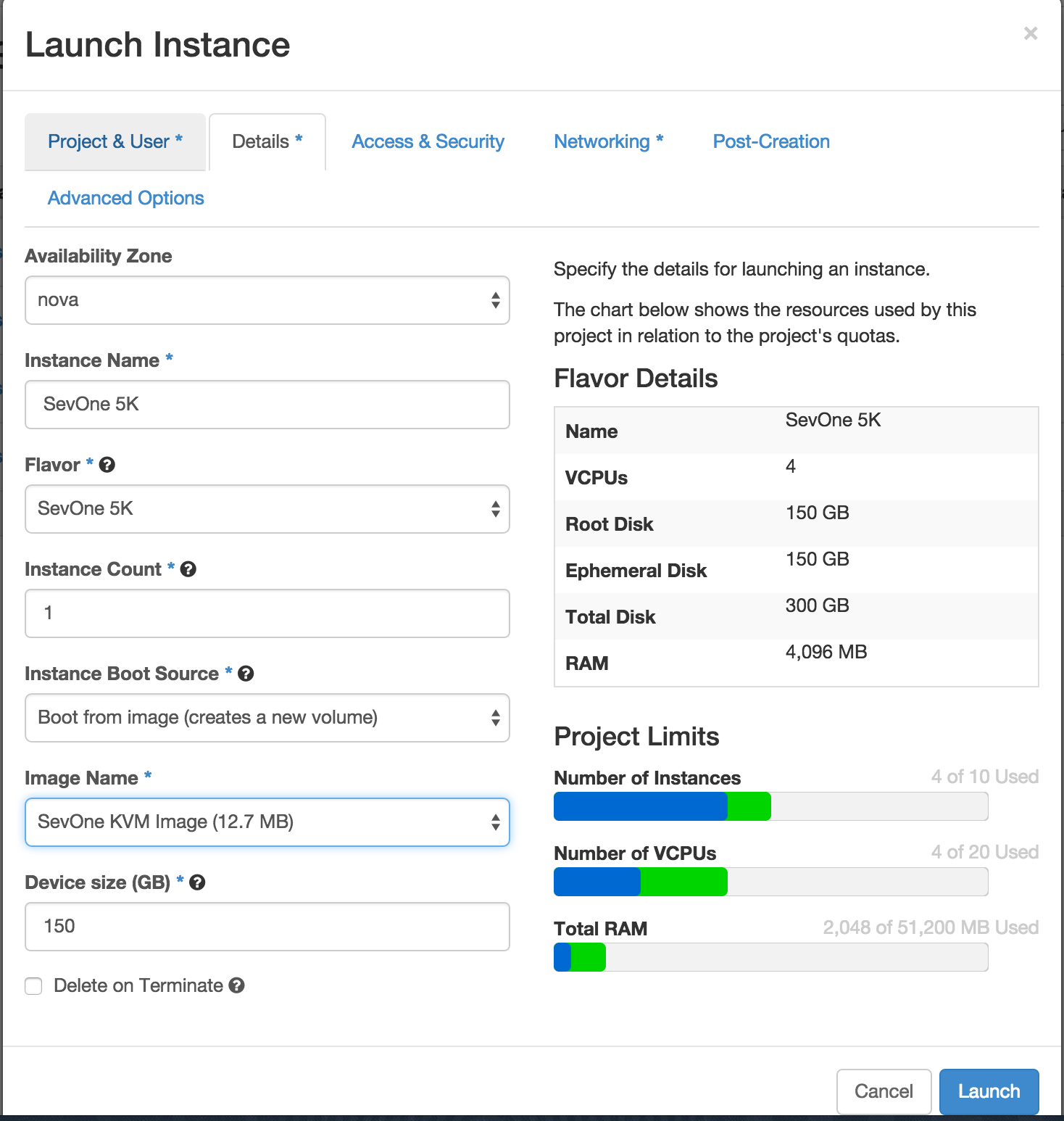1064x1121 pixels.
Task: Click the '4 of 20 Used' text
Action: coord(985,852)
